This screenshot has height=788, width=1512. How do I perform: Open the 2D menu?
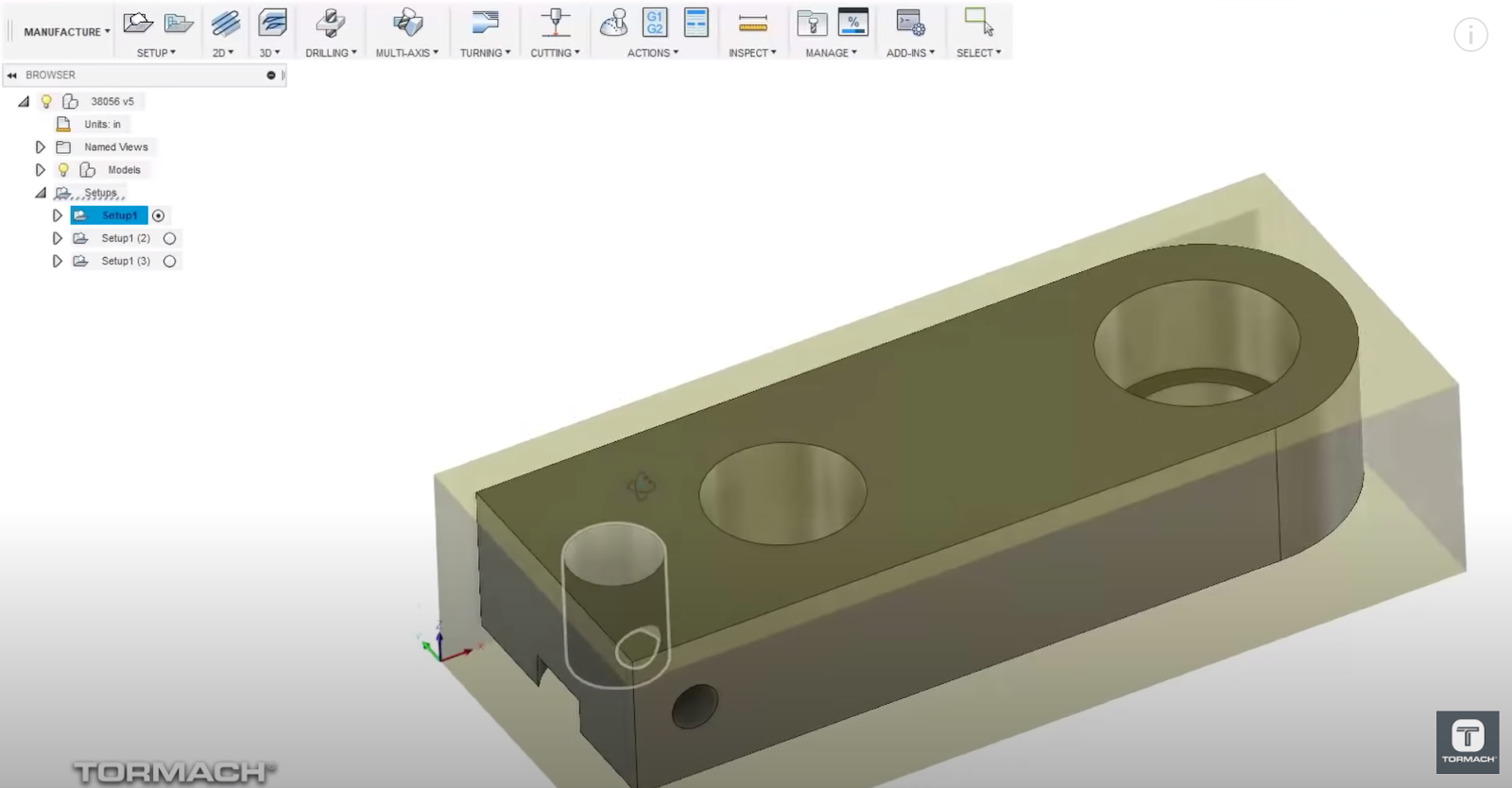tap(223, 53)
